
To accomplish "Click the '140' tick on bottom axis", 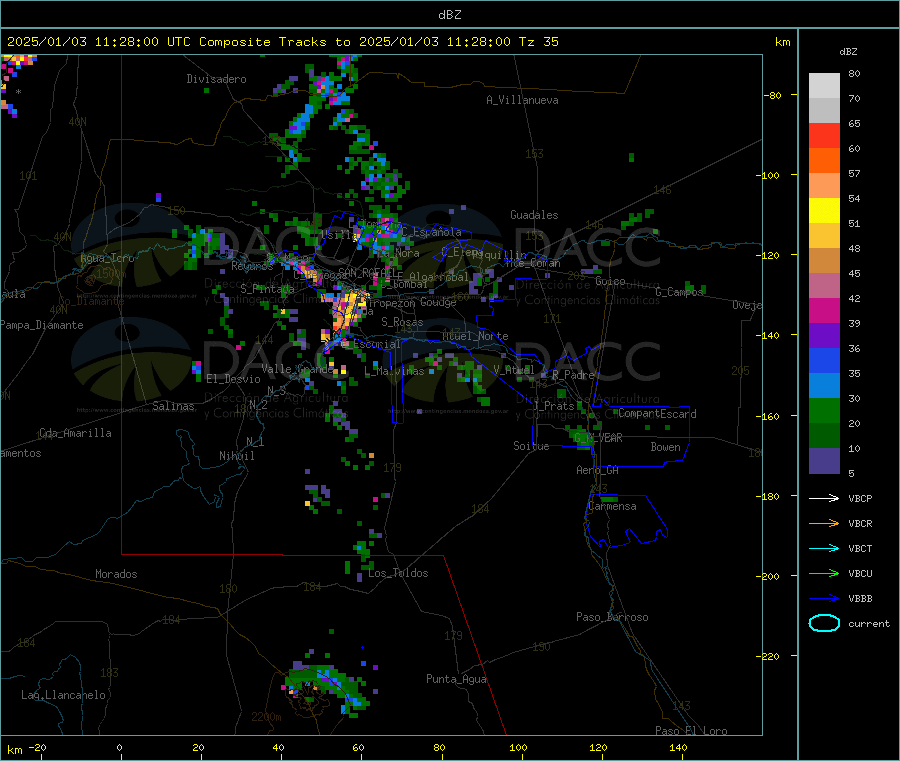I will click(678, 747).
